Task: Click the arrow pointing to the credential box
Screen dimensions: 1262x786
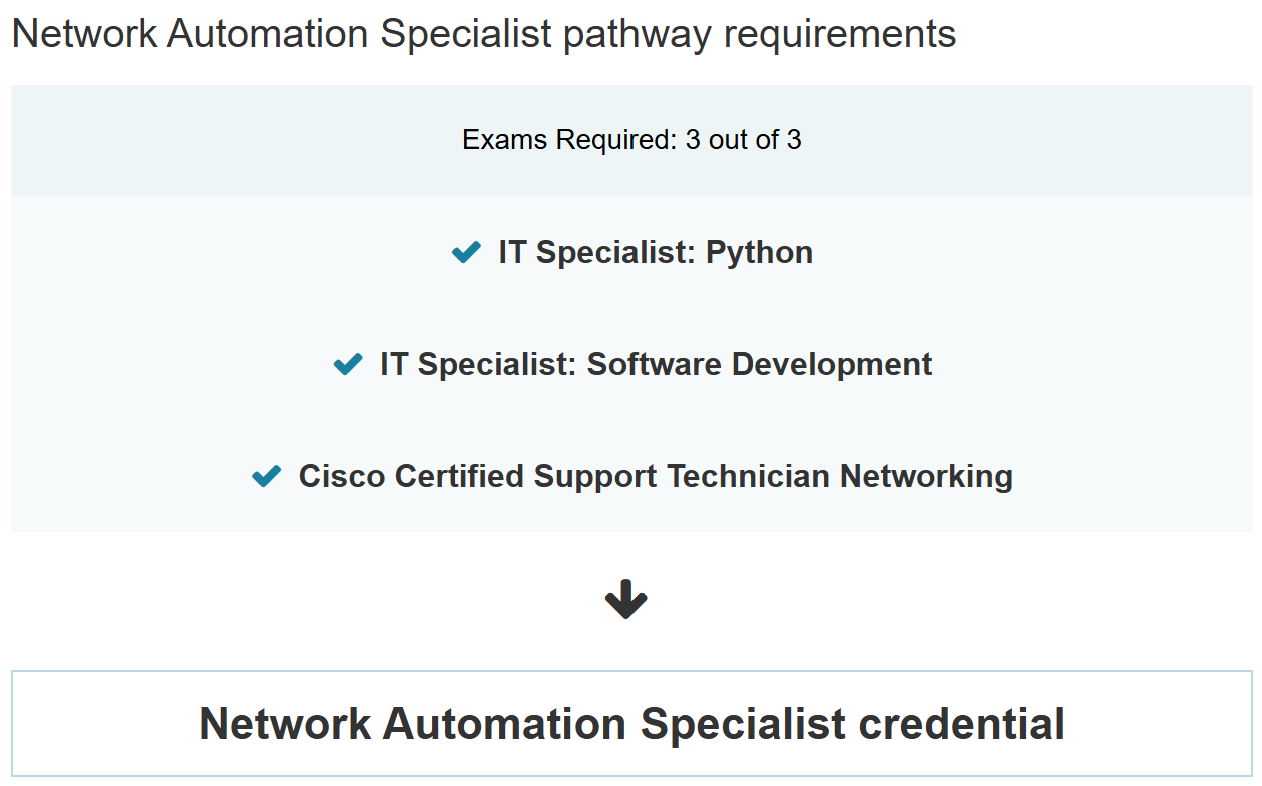Action: pos(627,599)
